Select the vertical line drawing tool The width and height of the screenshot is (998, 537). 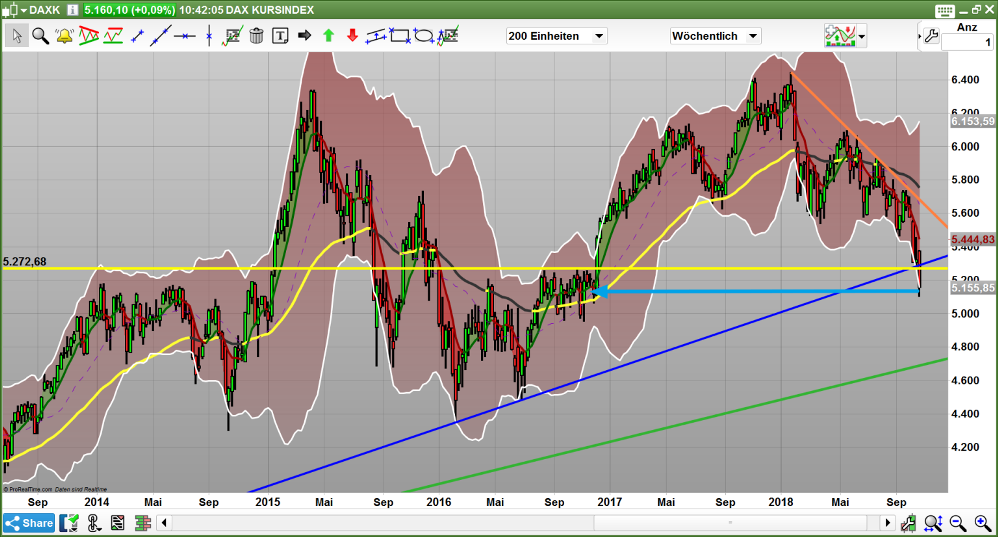209,36
